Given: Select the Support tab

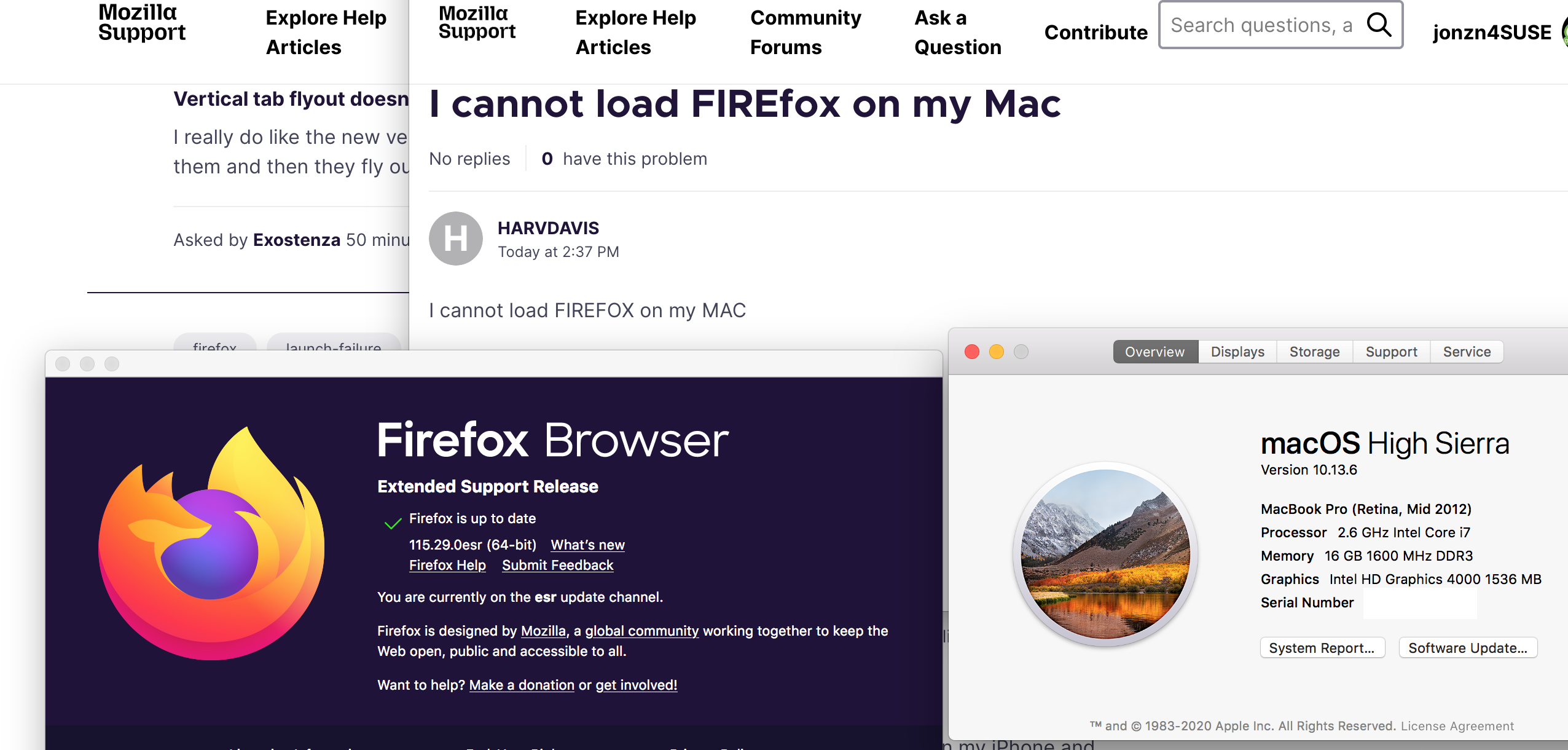Looking at the screenshot, I should pos(1391,352).
